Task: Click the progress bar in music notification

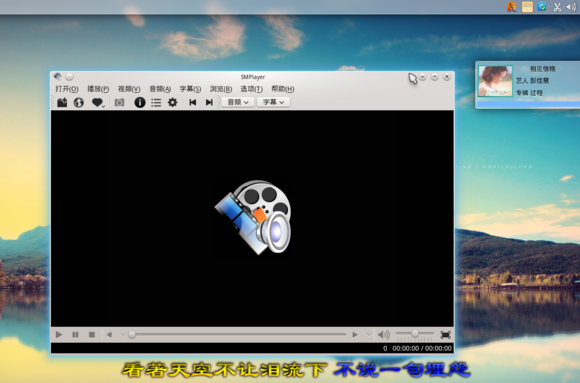Action: point(528,104)
